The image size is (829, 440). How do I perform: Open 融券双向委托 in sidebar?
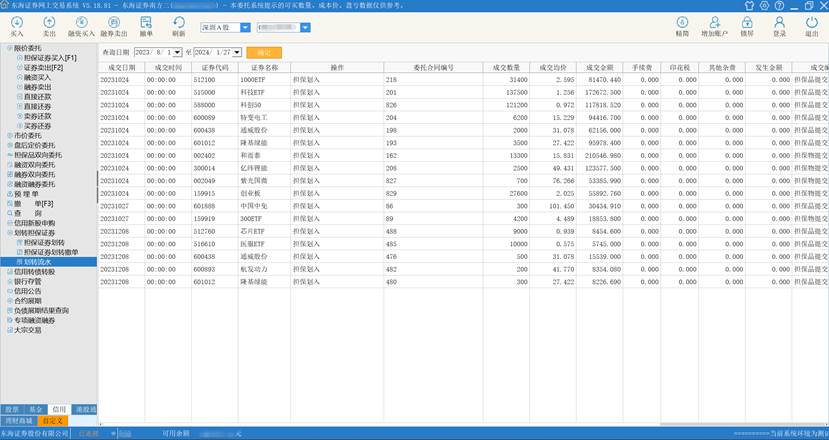point(35,174)
